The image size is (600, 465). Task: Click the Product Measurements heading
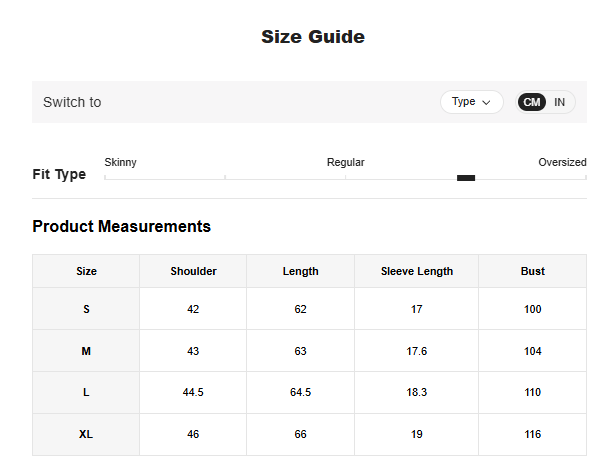[x=121, y=226]
